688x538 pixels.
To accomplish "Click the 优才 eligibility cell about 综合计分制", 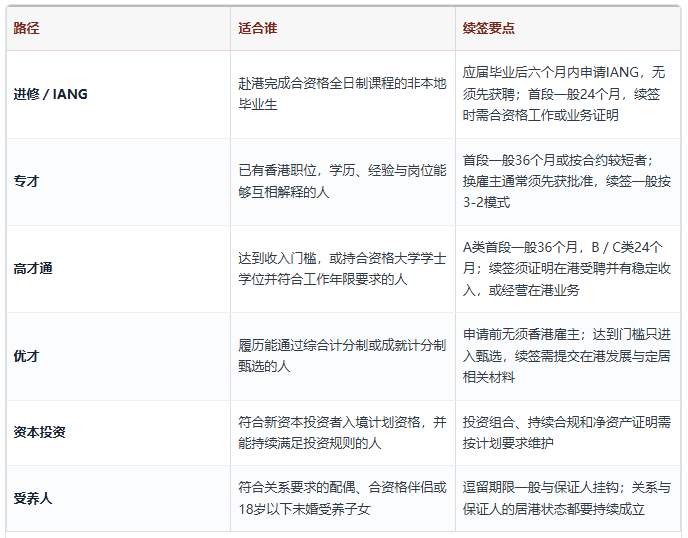I will [342, 356].
